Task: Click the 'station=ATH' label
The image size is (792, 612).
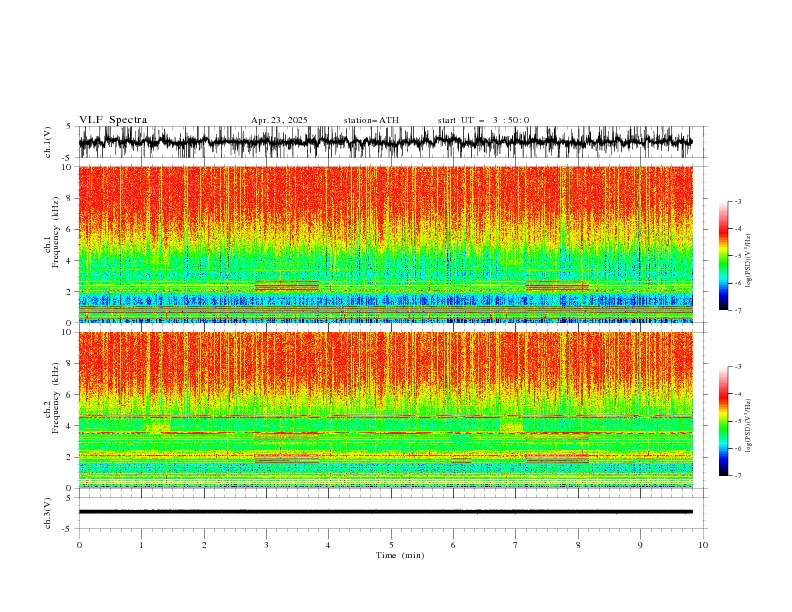Action: point(371,120)
